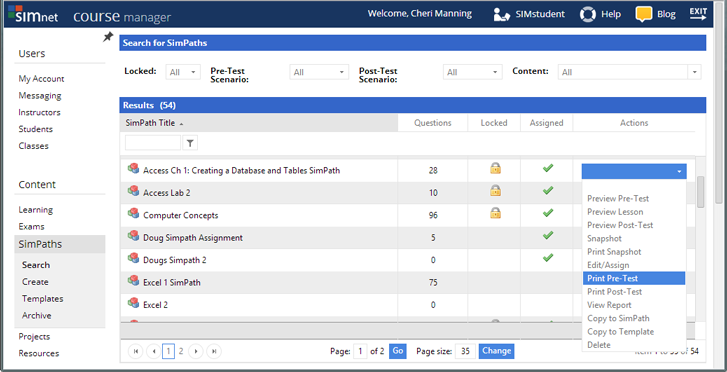Open page 2 of results
Viewport: 727px width, 372px height.
tap(181, 352)
